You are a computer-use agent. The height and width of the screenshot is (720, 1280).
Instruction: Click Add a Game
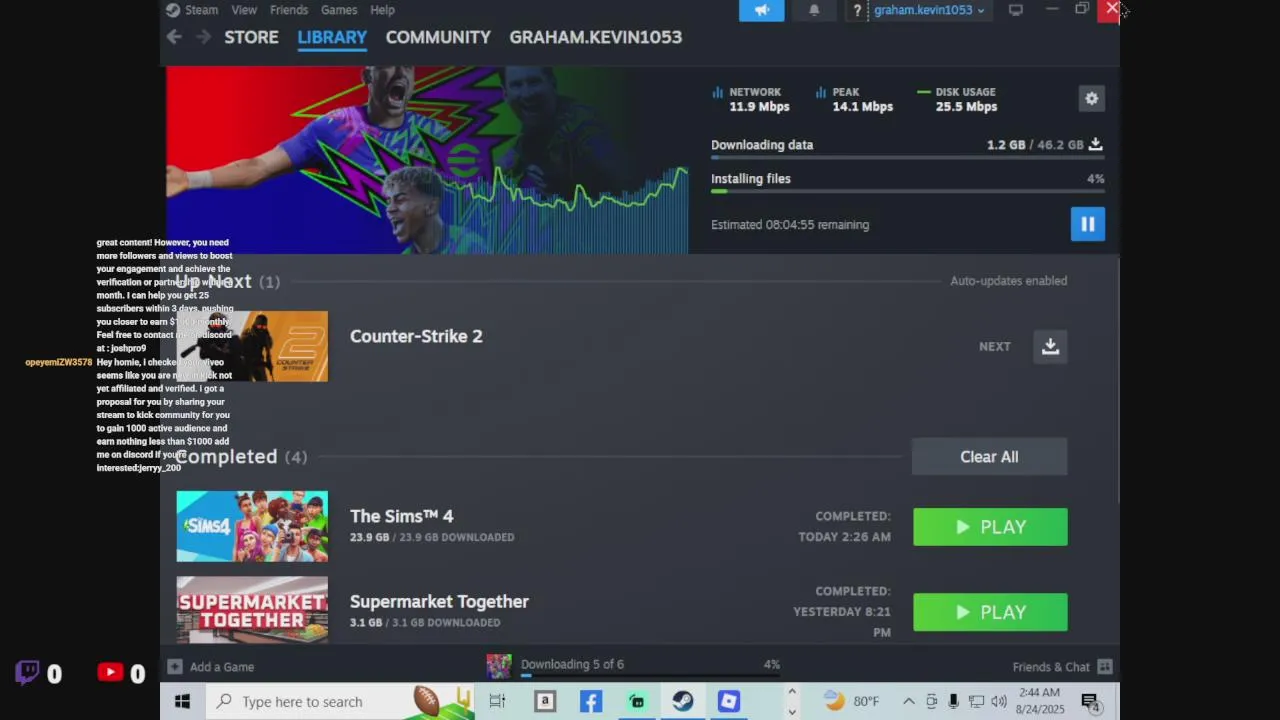click(x=211, y=667)
